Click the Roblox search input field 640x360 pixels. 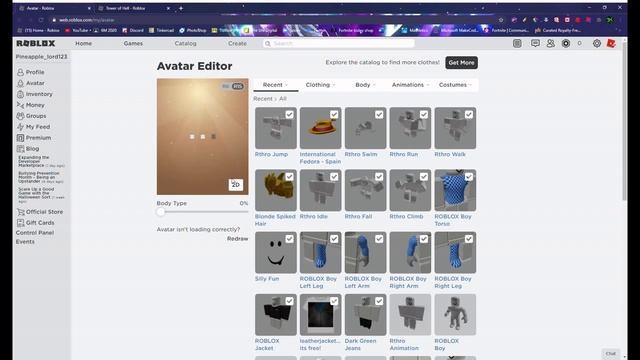[339, 43]
